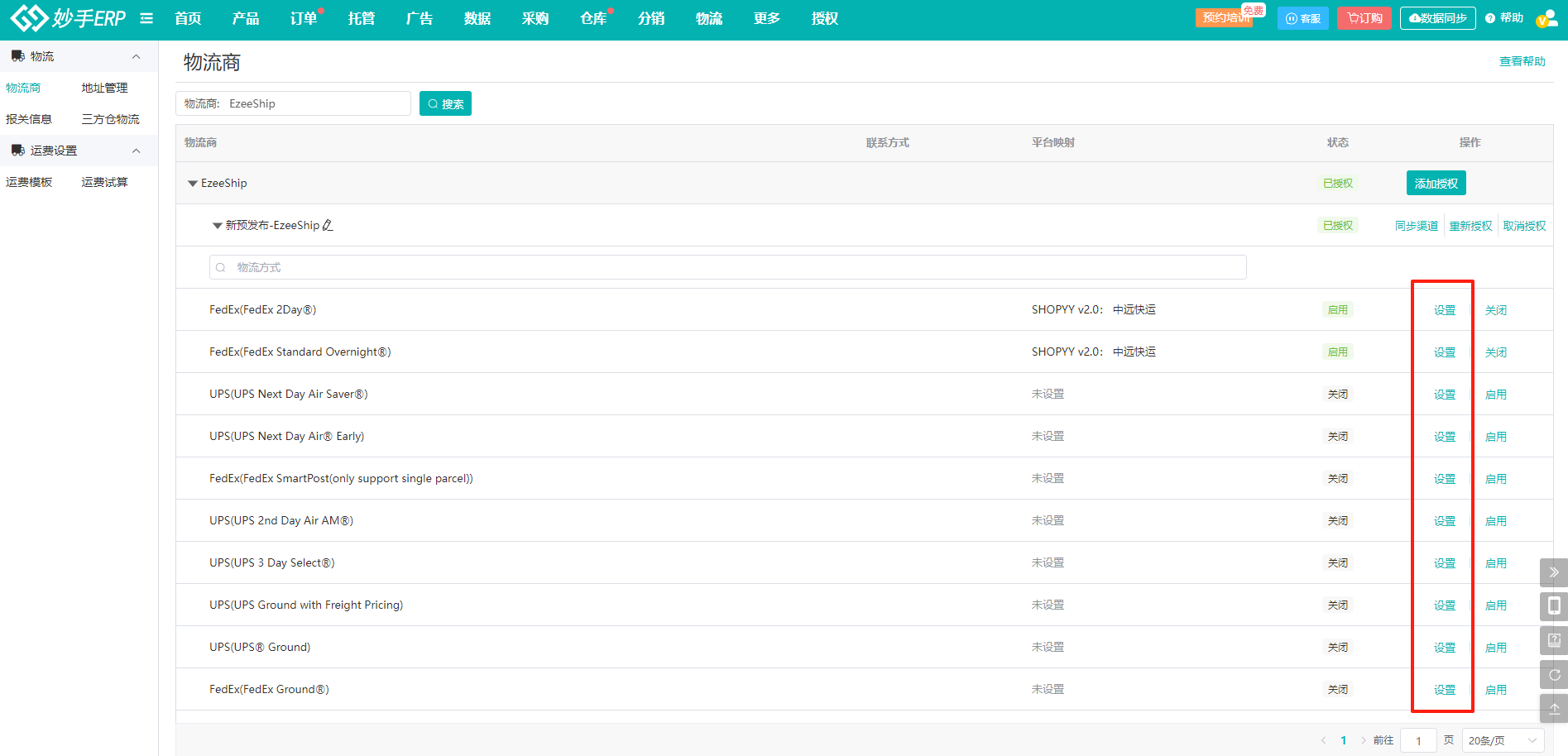1568x756 pixels.
Task: Open the 数据 menu
Action: click(477, 18)
